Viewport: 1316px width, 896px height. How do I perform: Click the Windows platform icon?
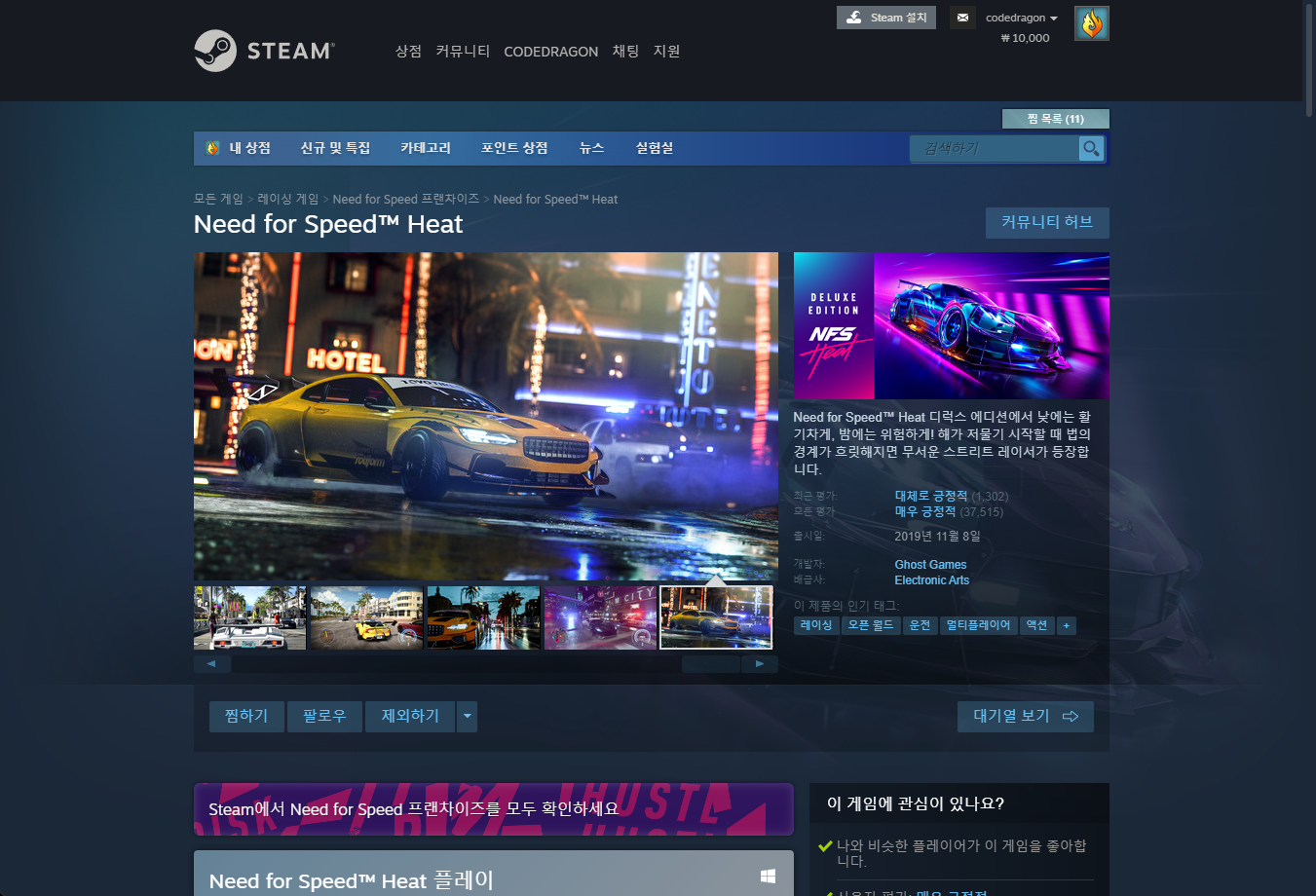click(768, 877)
